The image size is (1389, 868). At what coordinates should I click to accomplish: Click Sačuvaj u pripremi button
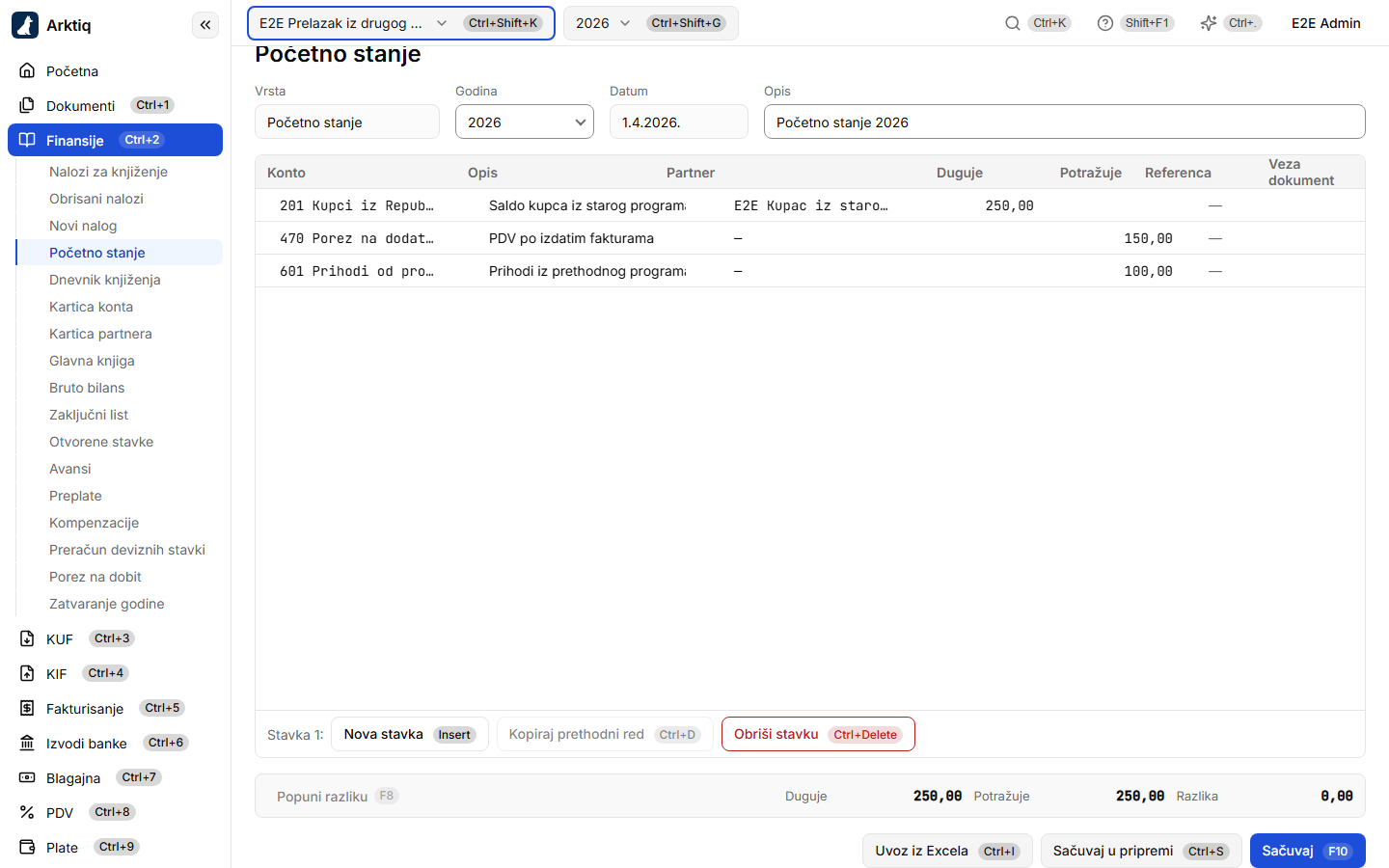(x=1141, y=851)
